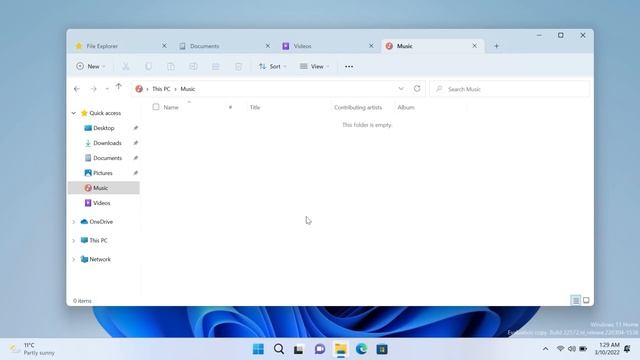Click the Rename icon in toolbar
The width and height of the screenshot is (640, 360).
pyautogui.click(x=193, y=67)
